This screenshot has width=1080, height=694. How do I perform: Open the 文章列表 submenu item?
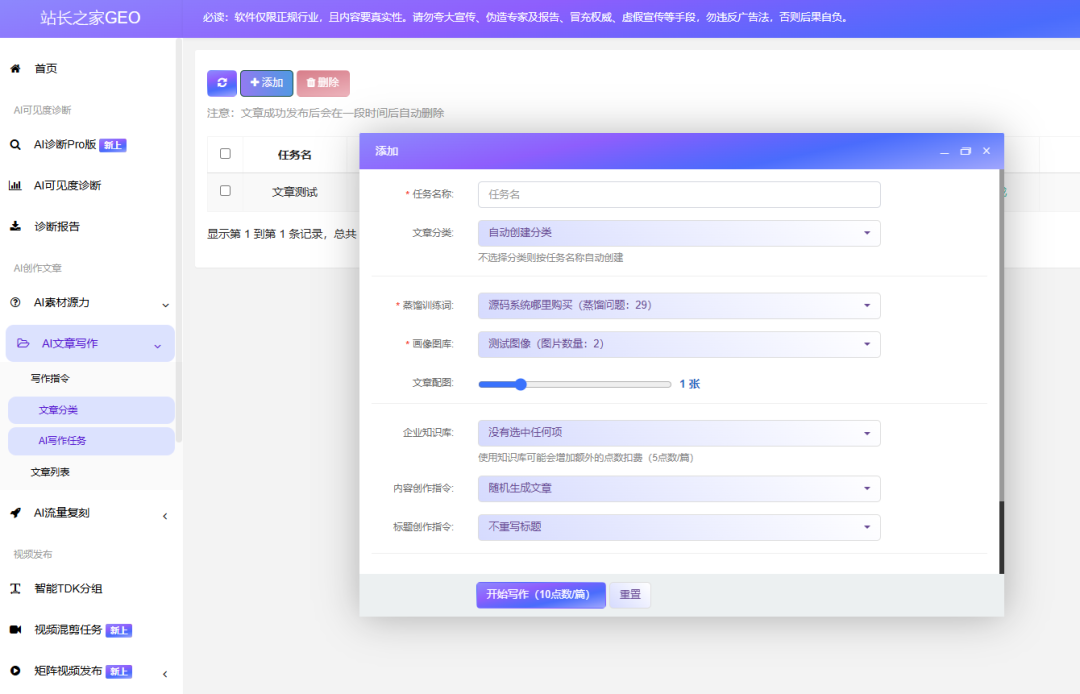(x=50, y=472)
